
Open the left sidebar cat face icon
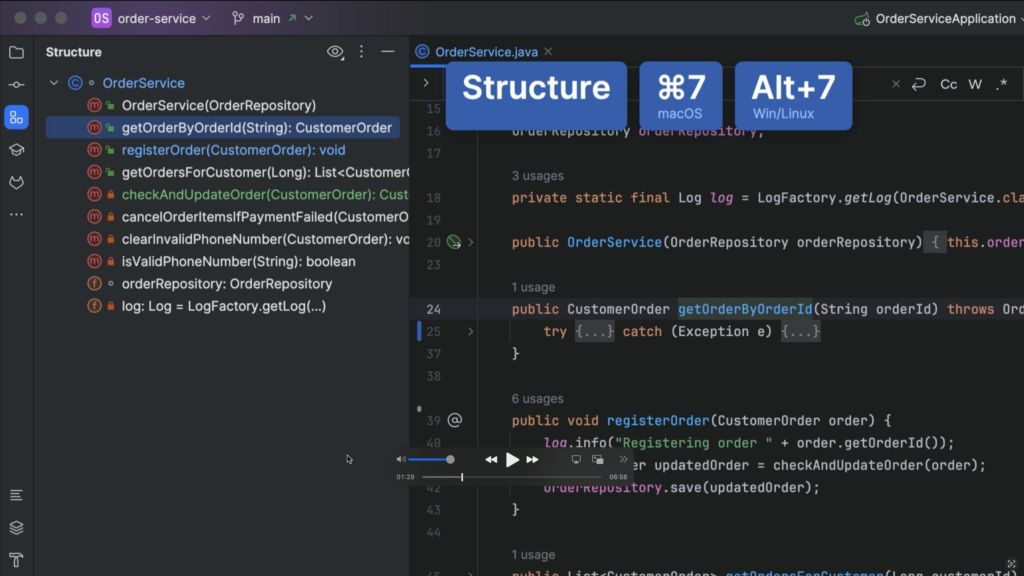[x=16, y=182]
